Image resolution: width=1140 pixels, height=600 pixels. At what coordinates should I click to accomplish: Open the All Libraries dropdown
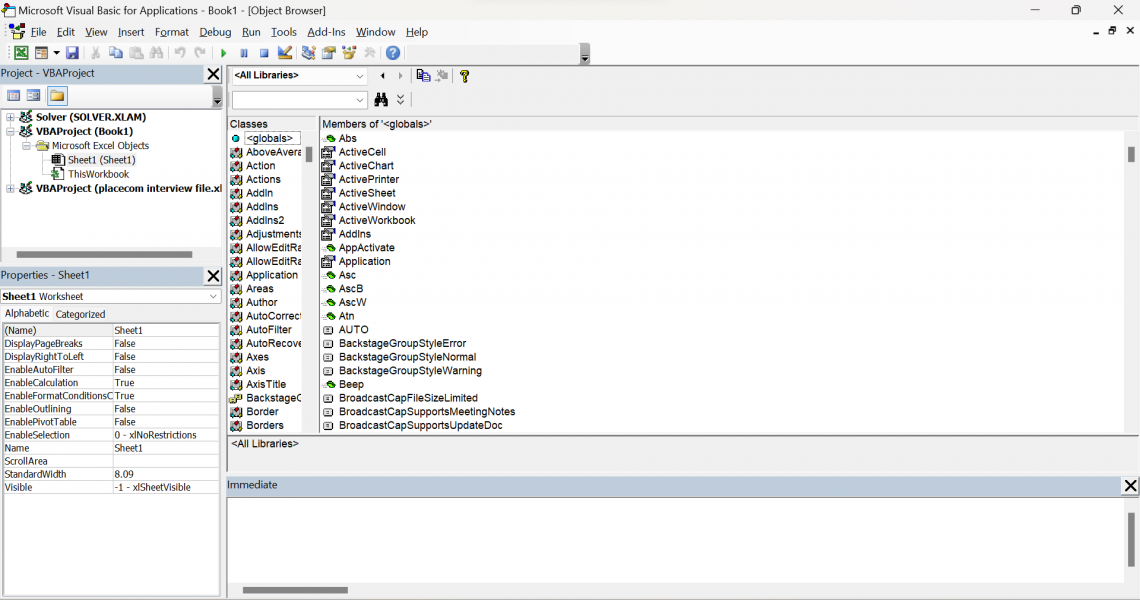pyautogui.click(x=360, y=76)
